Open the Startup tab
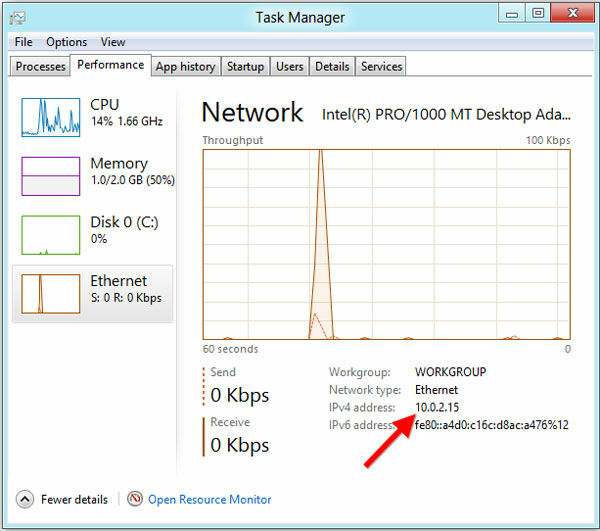600x531 pixels. [x=245, y=67]
